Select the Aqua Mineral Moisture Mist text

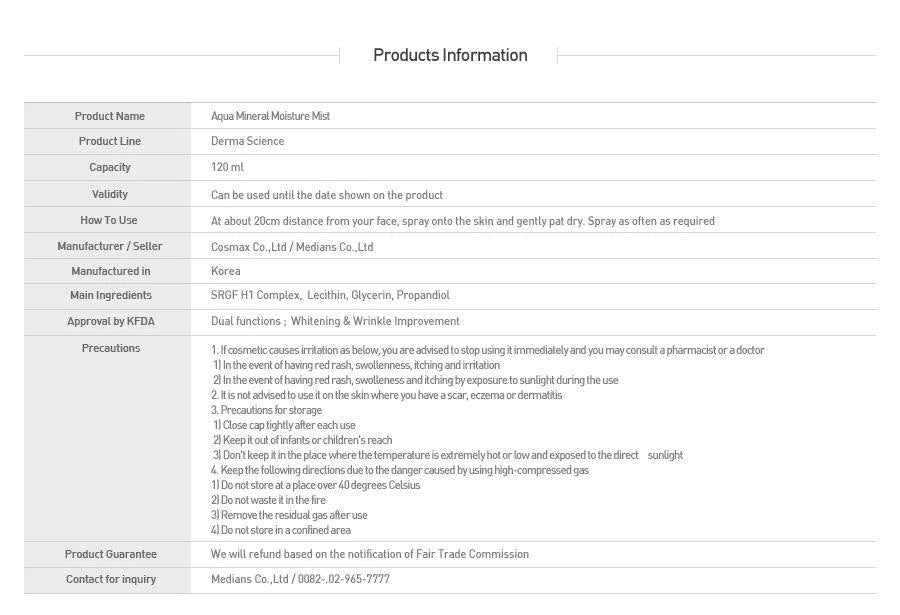[x=270, y=116]
